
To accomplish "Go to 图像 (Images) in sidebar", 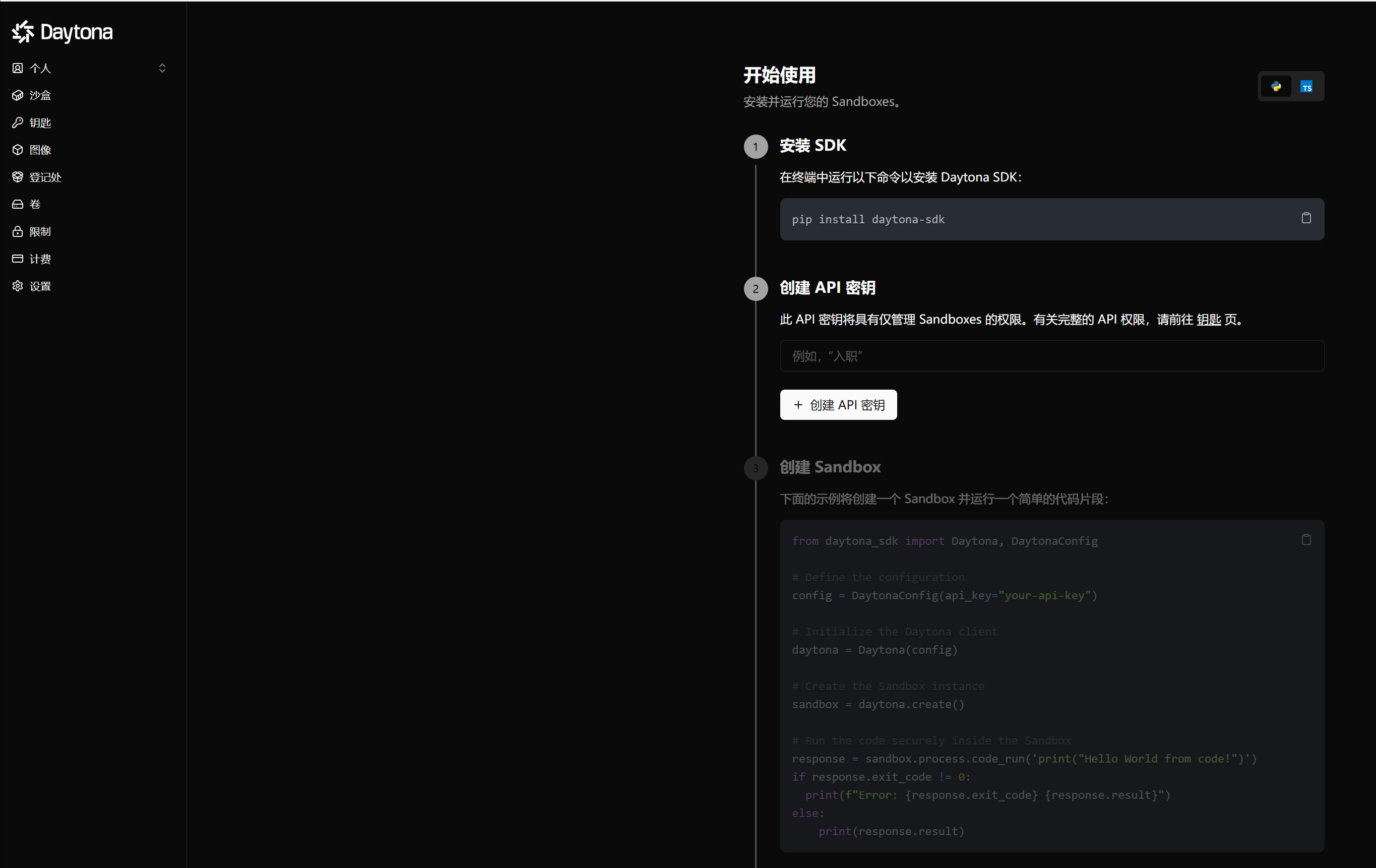I will pyautogui.click(x=40, y=150).
